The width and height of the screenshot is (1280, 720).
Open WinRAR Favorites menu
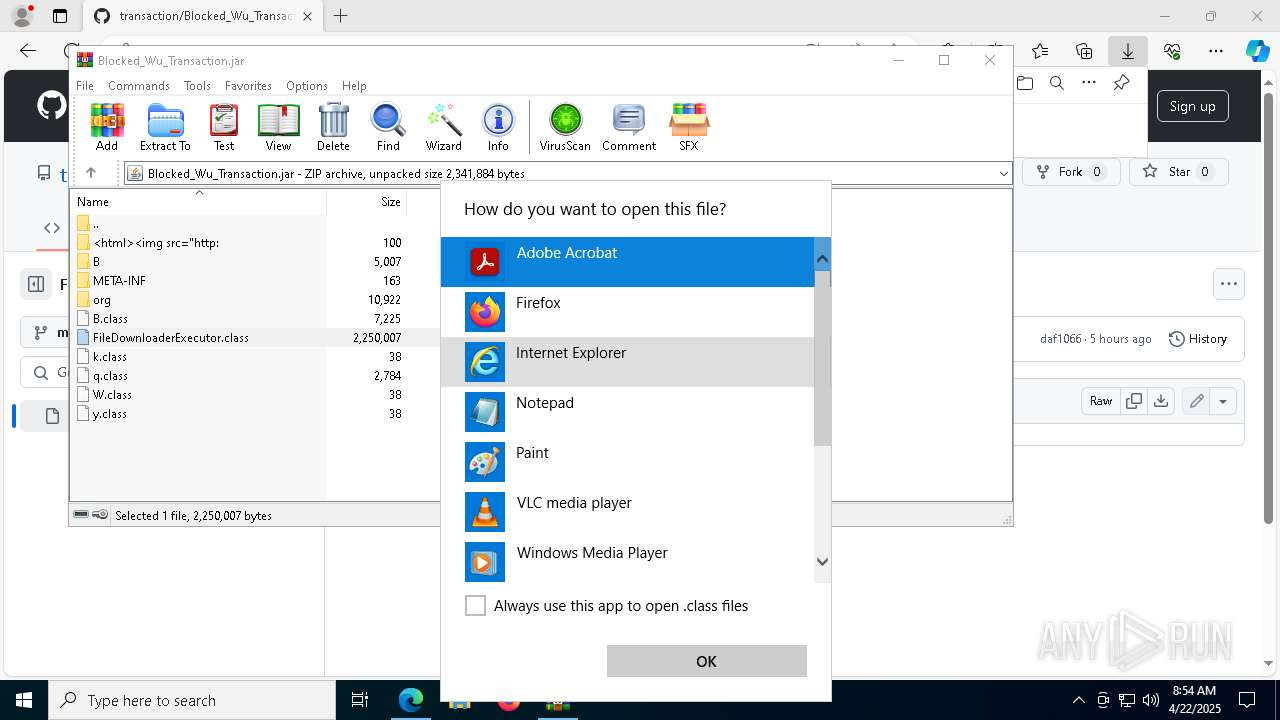tap(248, 86)
